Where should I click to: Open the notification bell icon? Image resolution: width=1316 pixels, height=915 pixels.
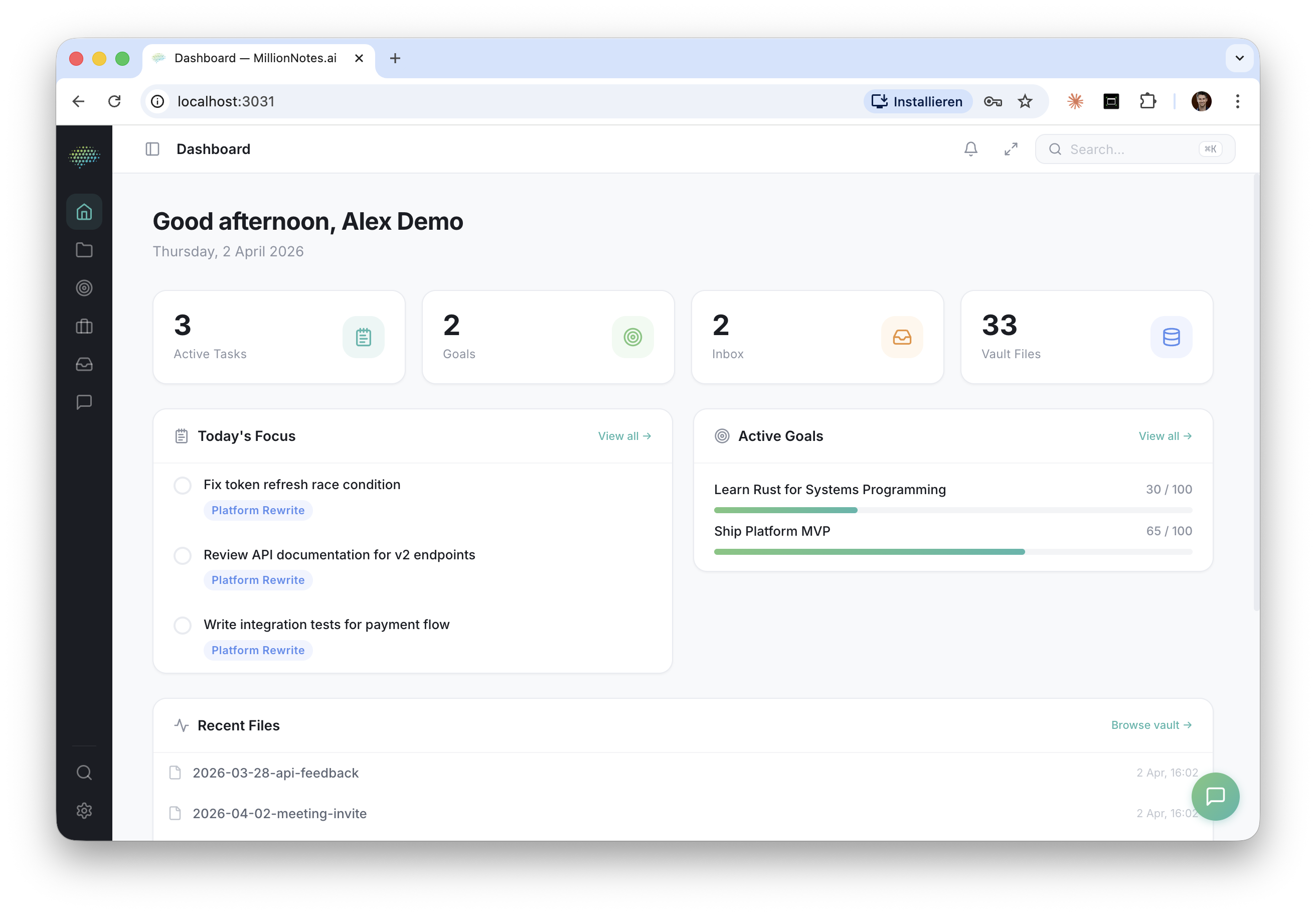click(x=970, y=148)
